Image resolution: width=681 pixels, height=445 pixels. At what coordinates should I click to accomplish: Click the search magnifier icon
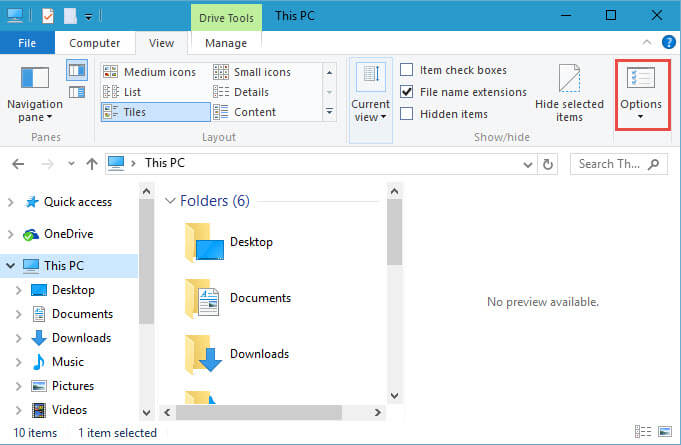[654, 164]
